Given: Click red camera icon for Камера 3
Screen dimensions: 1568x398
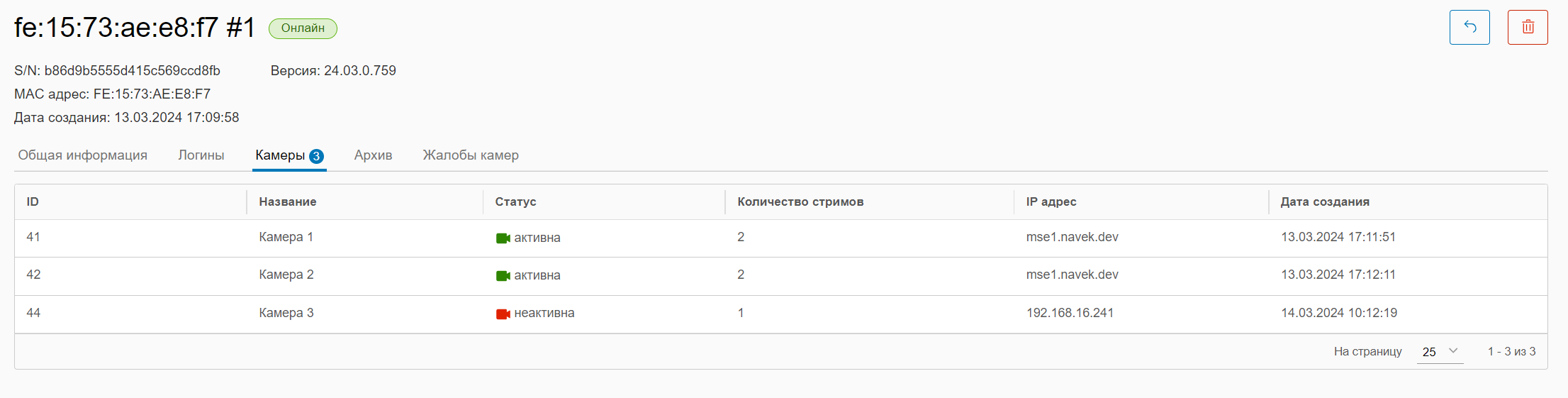Looking at the screenshot, I should 503,314.
